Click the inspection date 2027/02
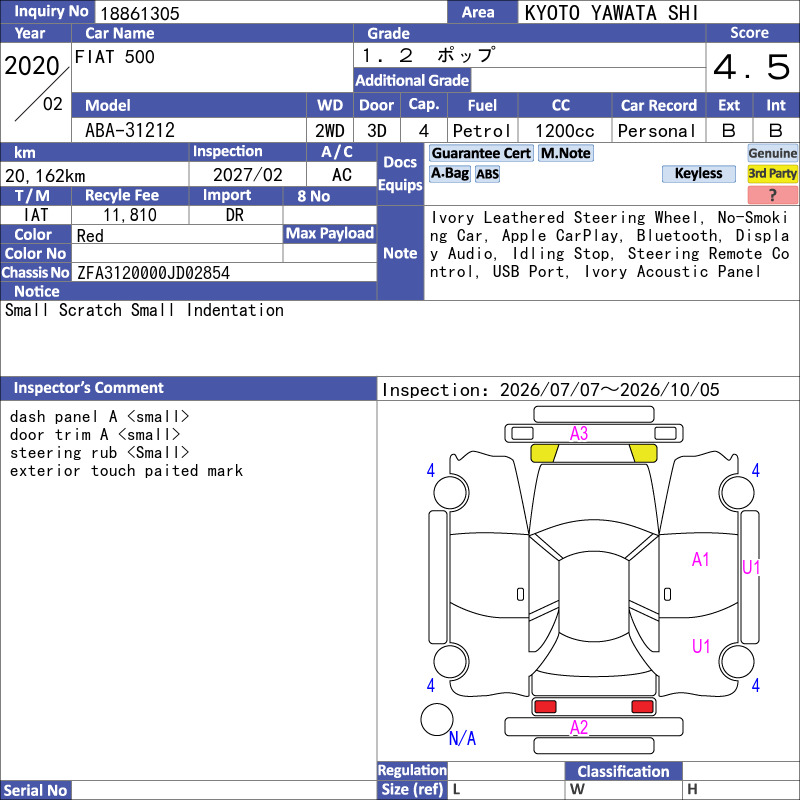The width and height of the screenshot is (800, 800). coord(247,175)
